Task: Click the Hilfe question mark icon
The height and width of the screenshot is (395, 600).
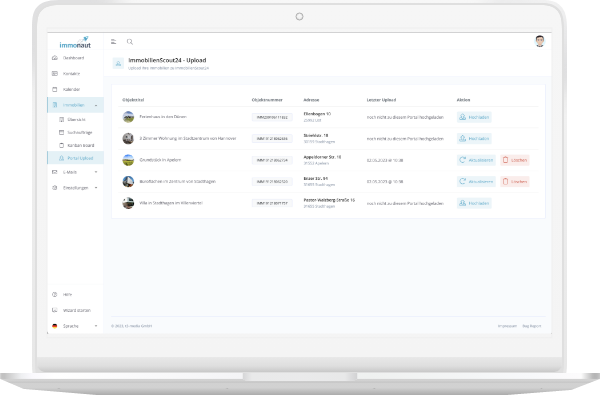Action: pos(55,295)
